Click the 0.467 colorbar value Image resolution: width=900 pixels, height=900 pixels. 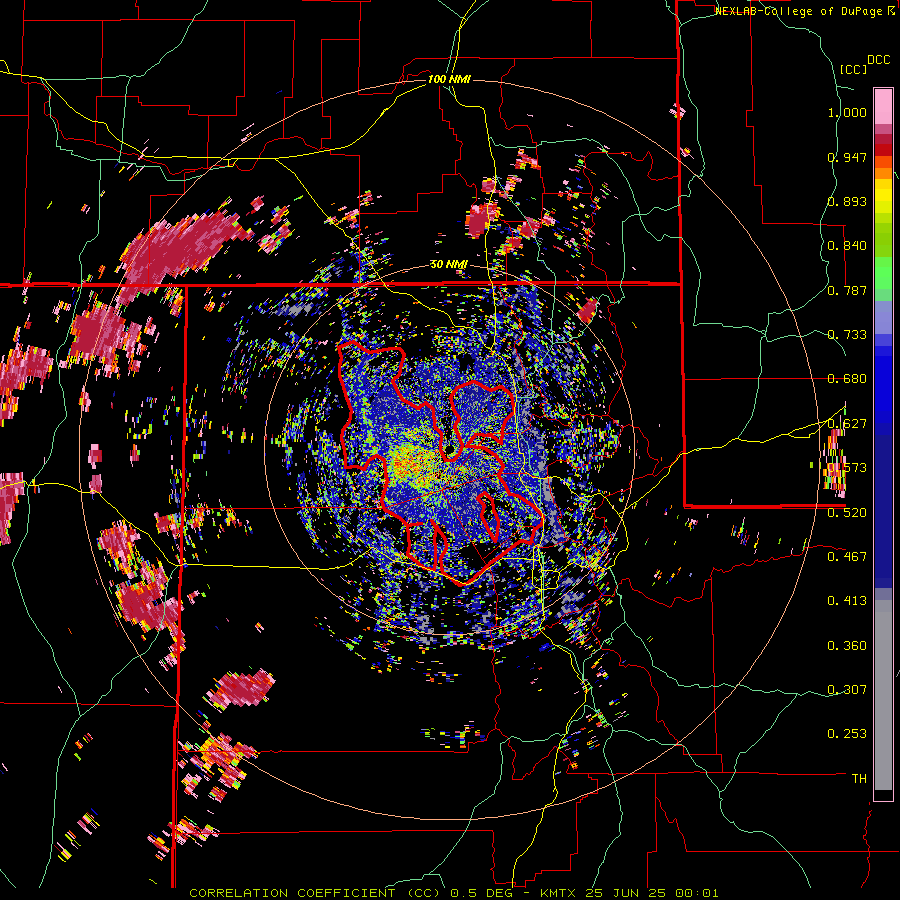coord(847,556)
